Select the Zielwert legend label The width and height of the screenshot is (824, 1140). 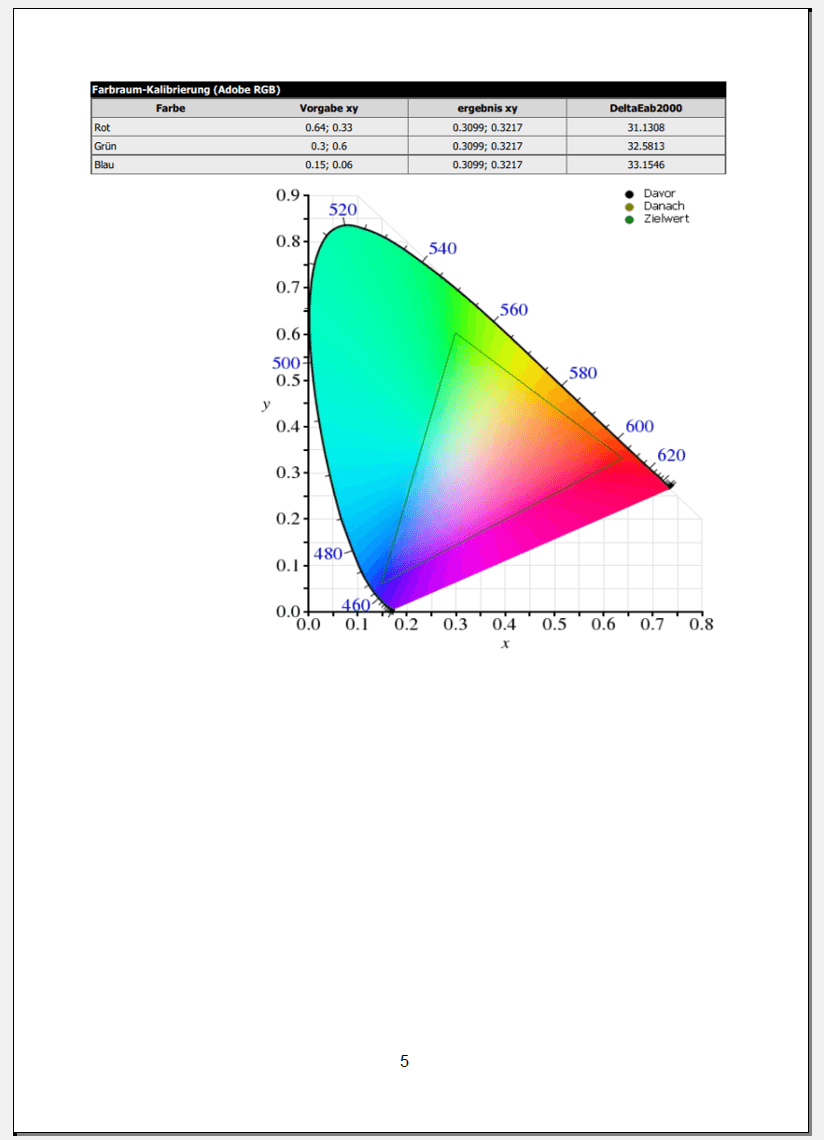pos(666,219)
